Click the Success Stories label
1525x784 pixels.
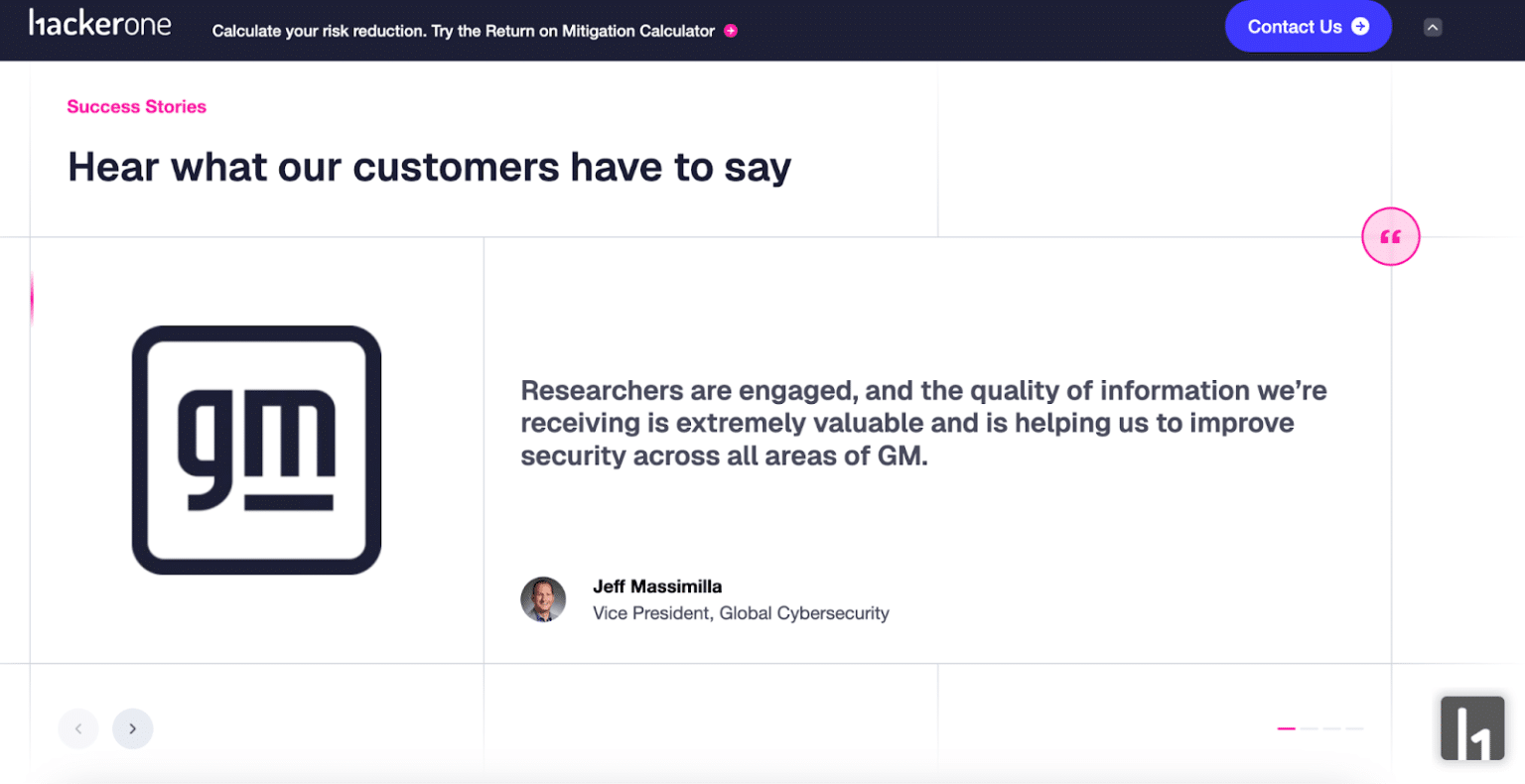point(137,106)
